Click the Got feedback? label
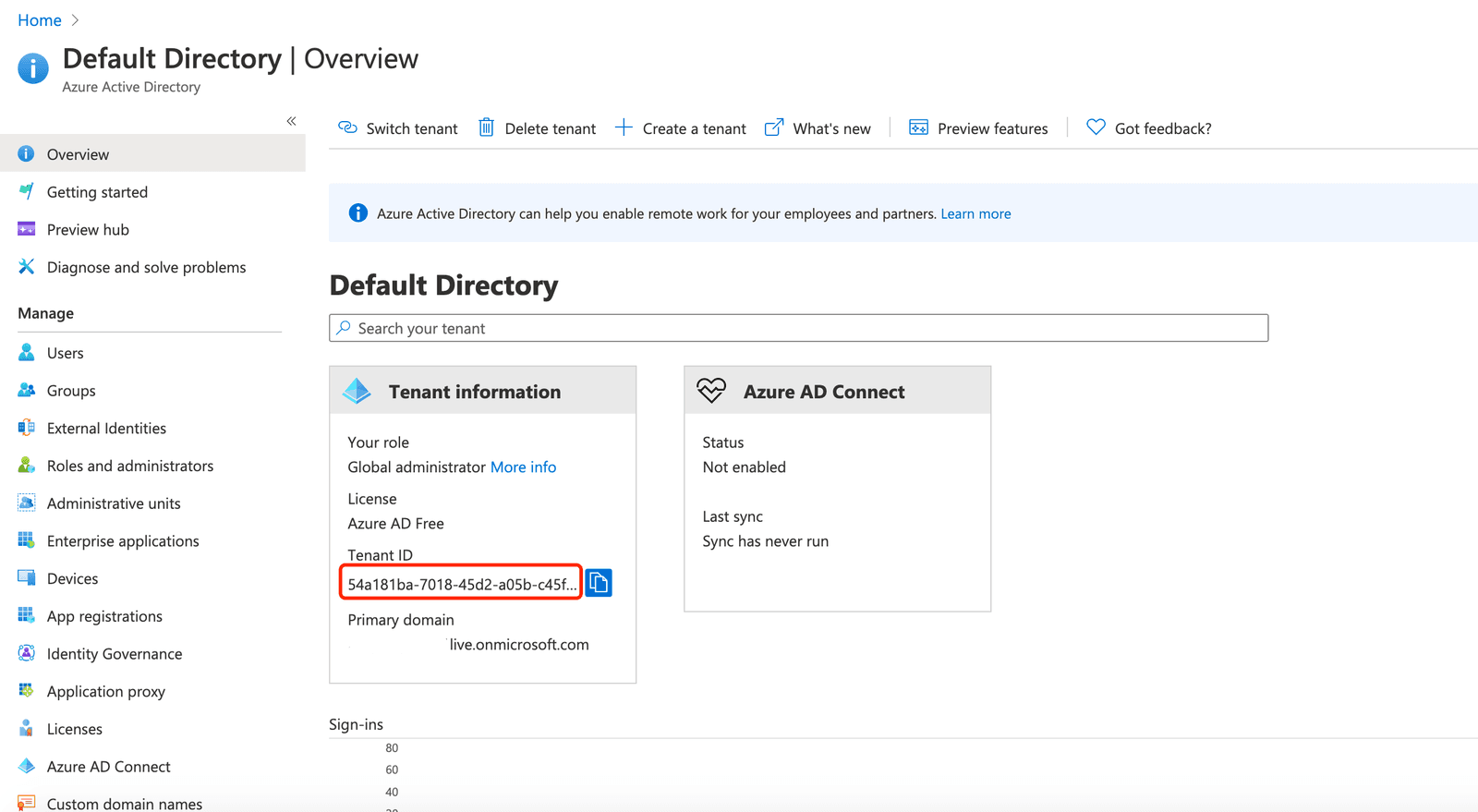Image resolution: width=1478 pixels, height=812 pixels. point(1163,128)
